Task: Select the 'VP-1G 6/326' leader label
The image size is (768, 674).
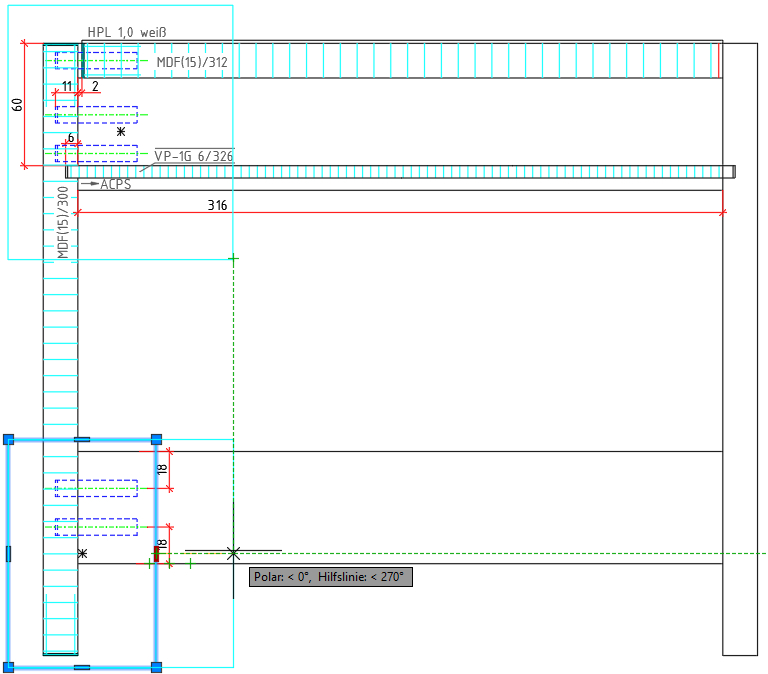Action: (194, 155)
